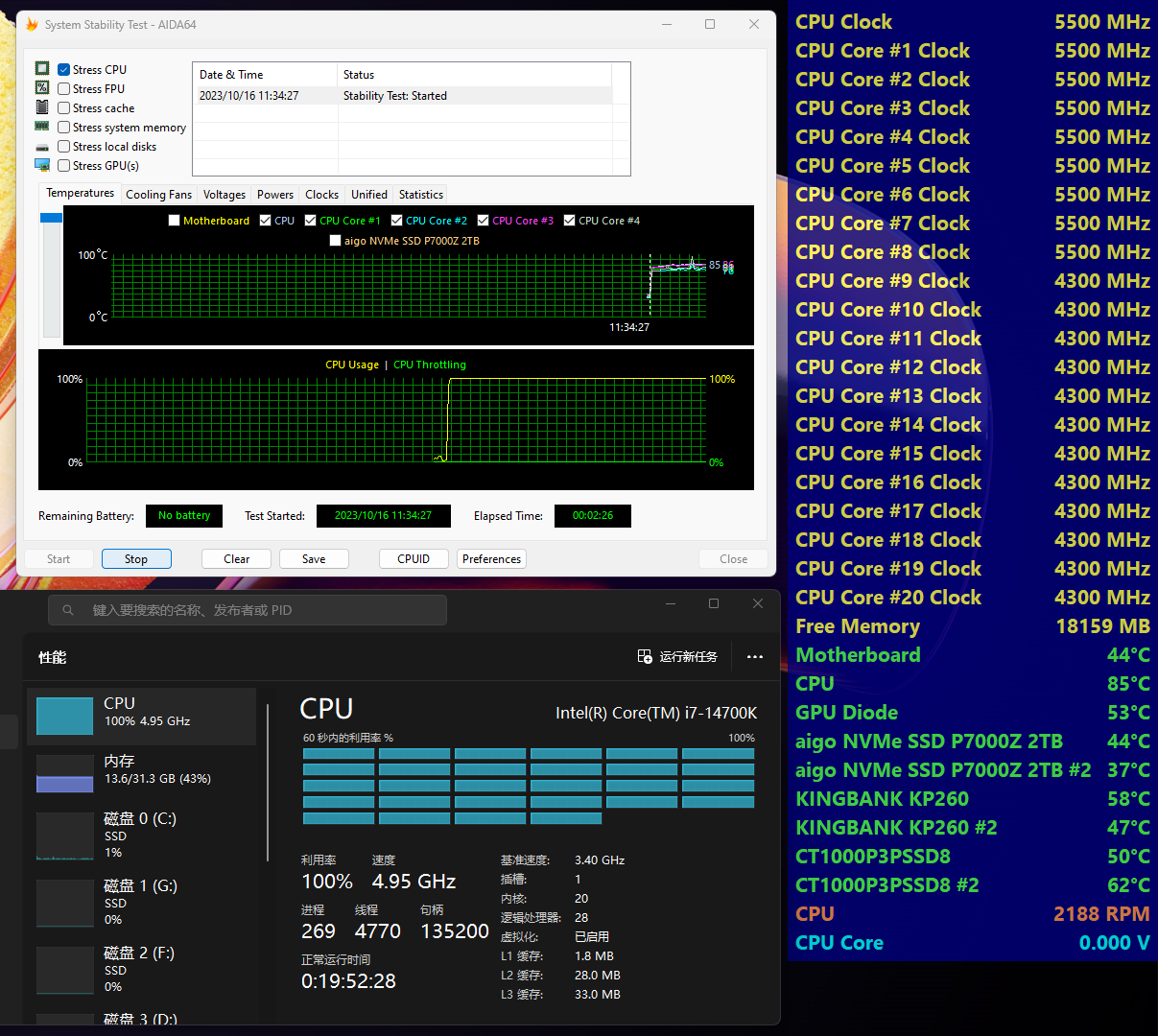This screenshot has height=1036, width=1158.
Task: Uncheck the Stress CPU checkbox
Action: point(63,69)
